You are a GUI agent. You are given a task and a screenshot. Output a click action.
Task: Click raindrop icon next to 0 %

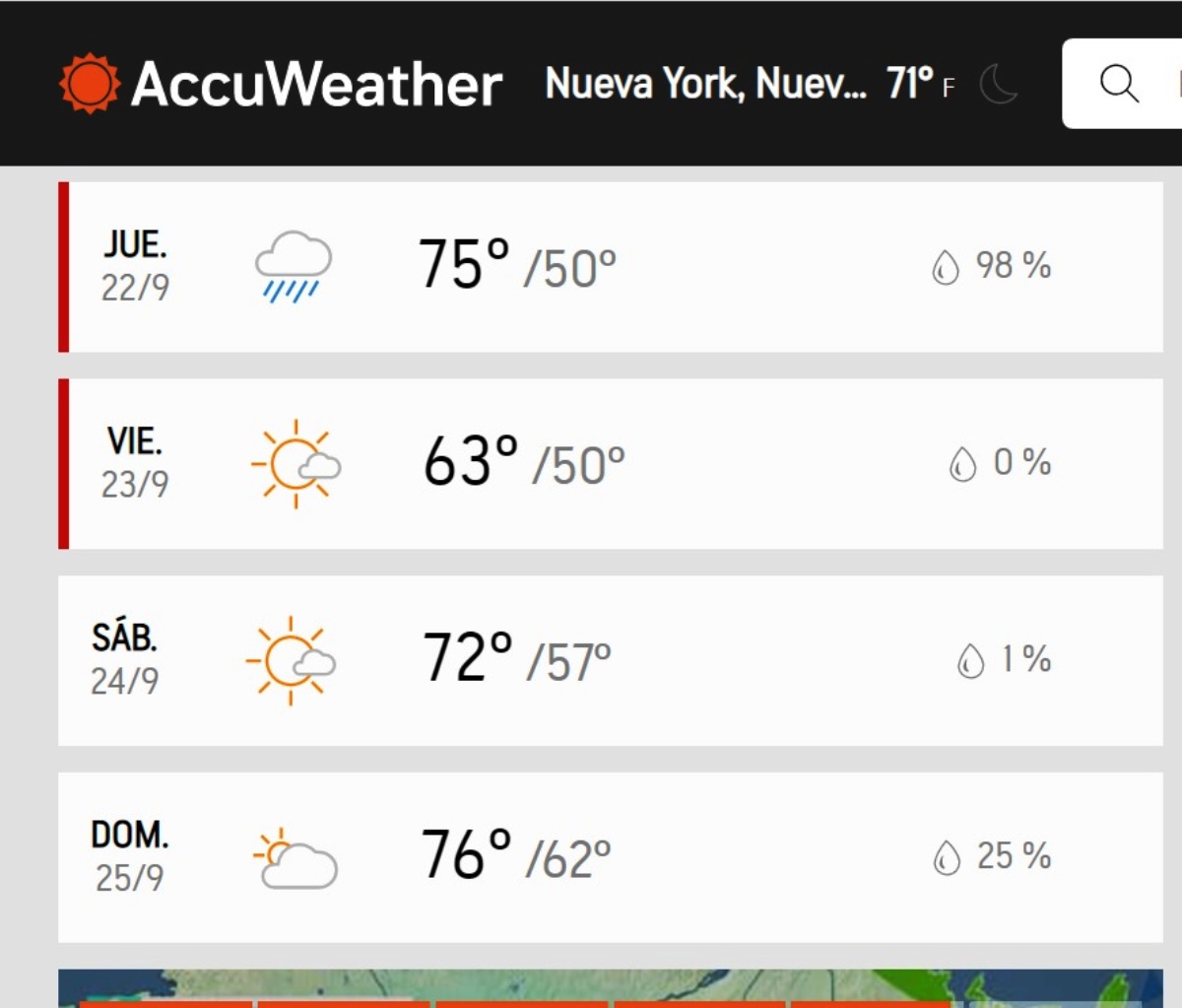click(x=962, y=464)
